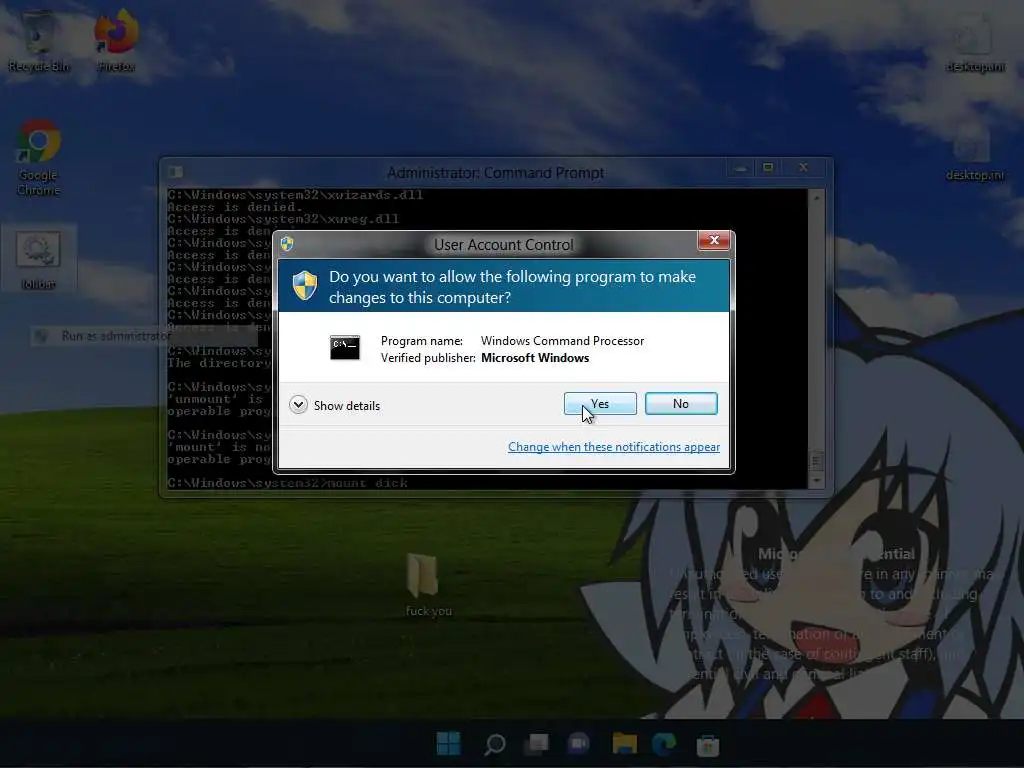Click 'C:\Windows\system32\xwreg.dll' line in Command Prompt
The height and width of the screenshot is (768, 1024).
[x=283, y=219]
